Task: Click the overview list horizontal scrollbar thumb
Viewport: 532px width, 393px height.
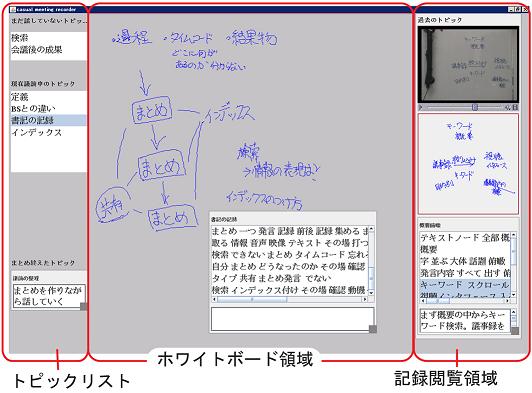Action: (x=438, y=301)
